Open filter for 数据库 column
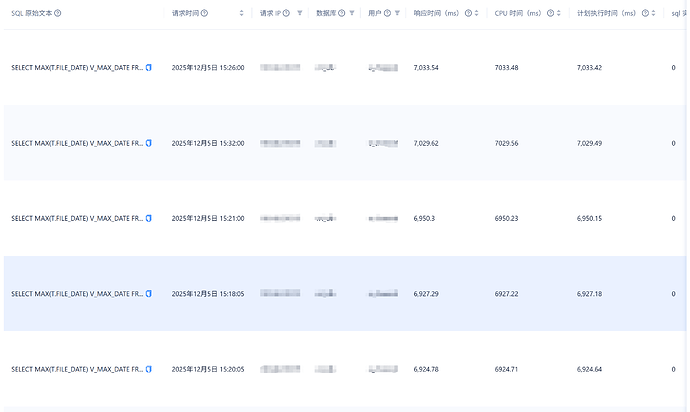Screen dimensions: 690x412 [x=352, y=13]
